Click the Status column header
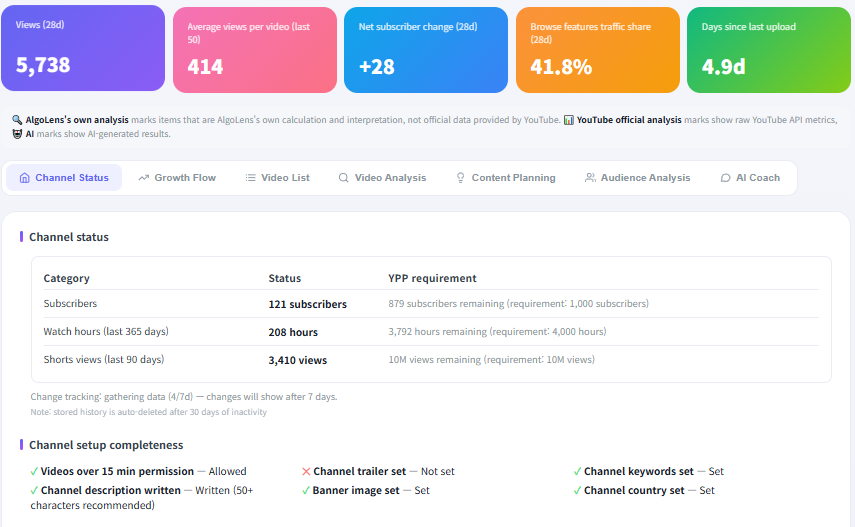Viewport: 855px width, 527px height. (285, 278)
